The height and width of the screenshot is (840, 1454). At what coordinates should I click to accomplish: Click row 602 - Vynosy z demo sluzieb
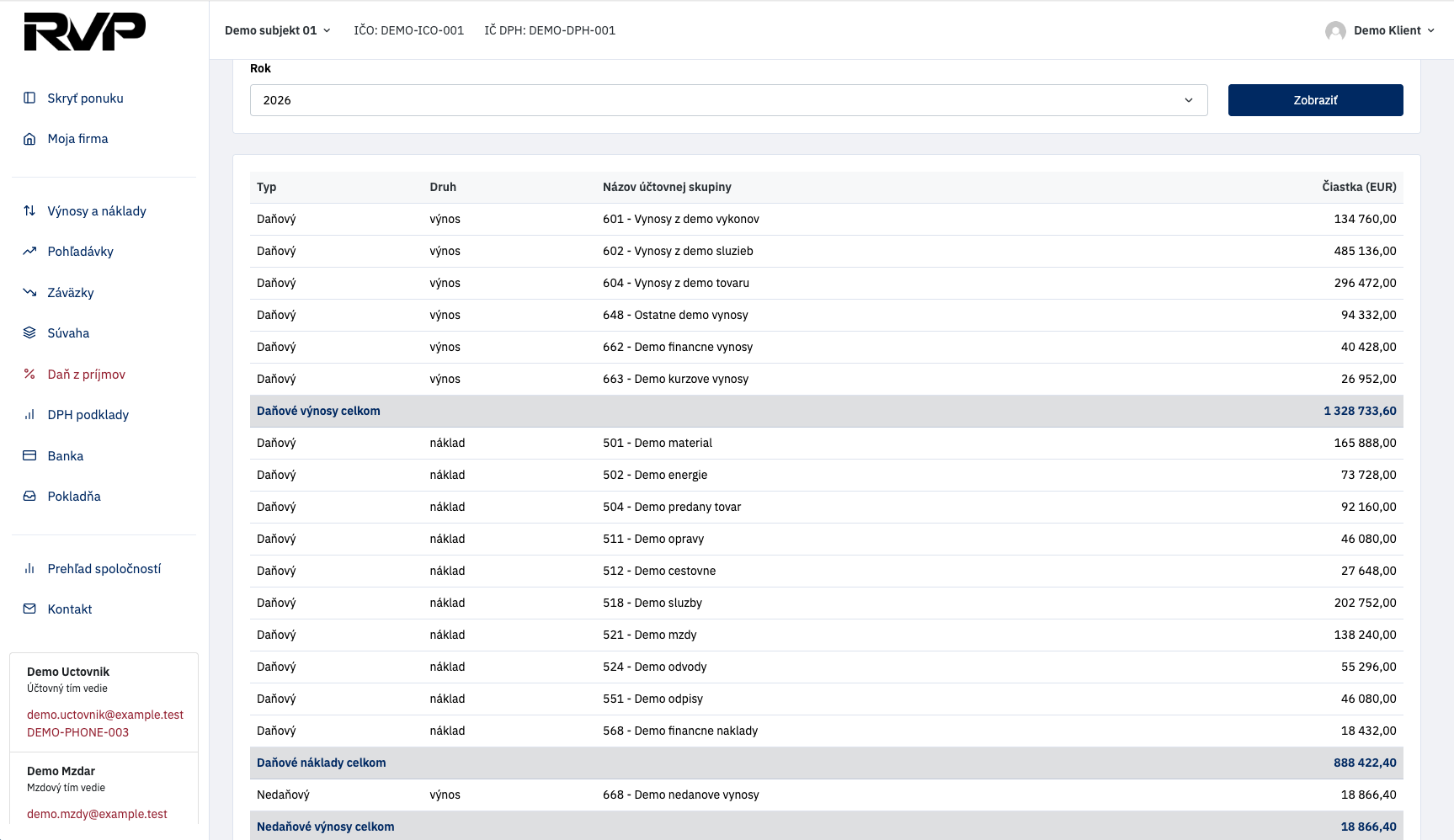click(x=827, y=251)
